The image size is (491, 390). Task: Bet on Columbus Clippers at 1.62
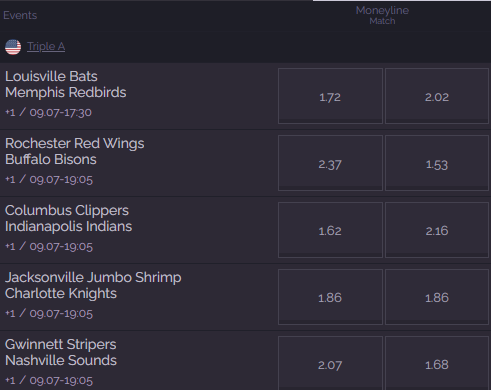pos(330,230)
